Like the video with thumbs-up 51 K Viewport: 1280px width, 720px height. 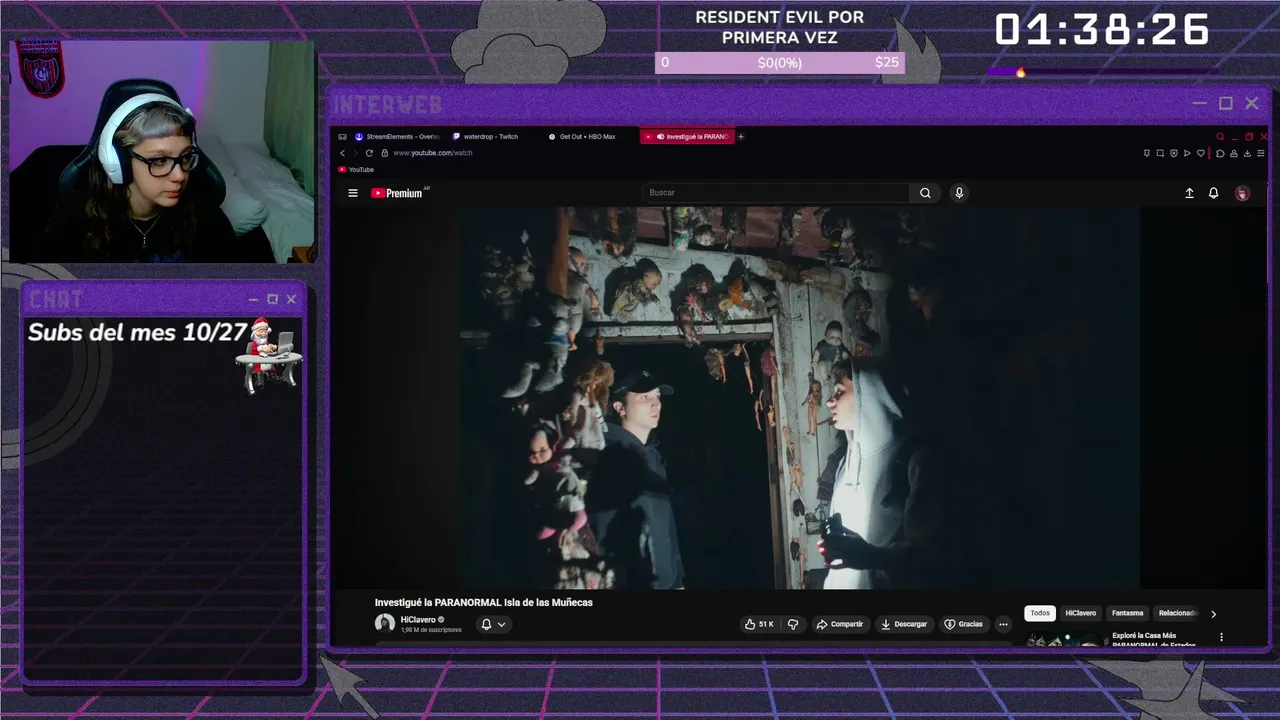[x=759, y=624]
